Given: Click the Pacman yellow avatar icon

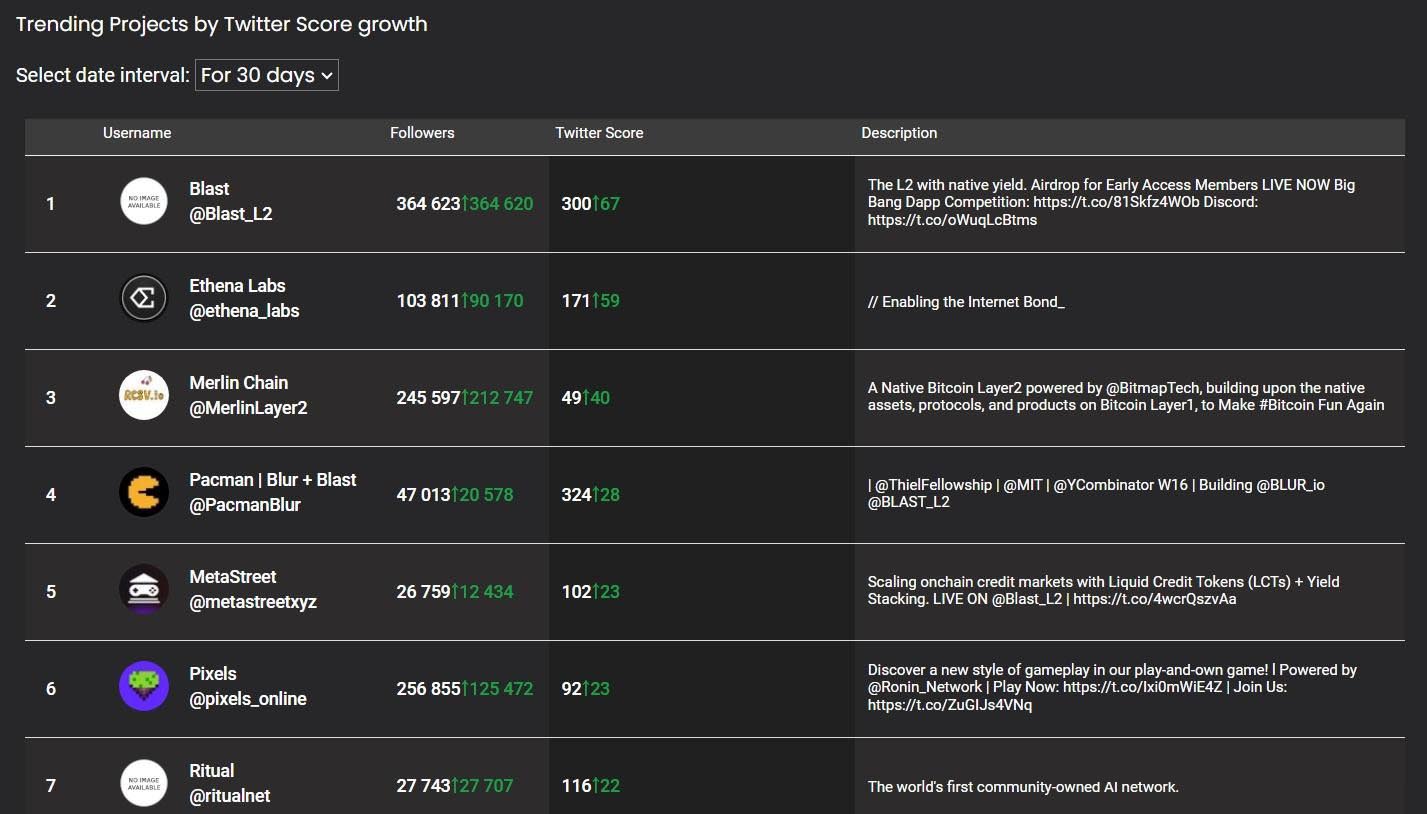Looking at the screenshot, I should pos(144,493).
